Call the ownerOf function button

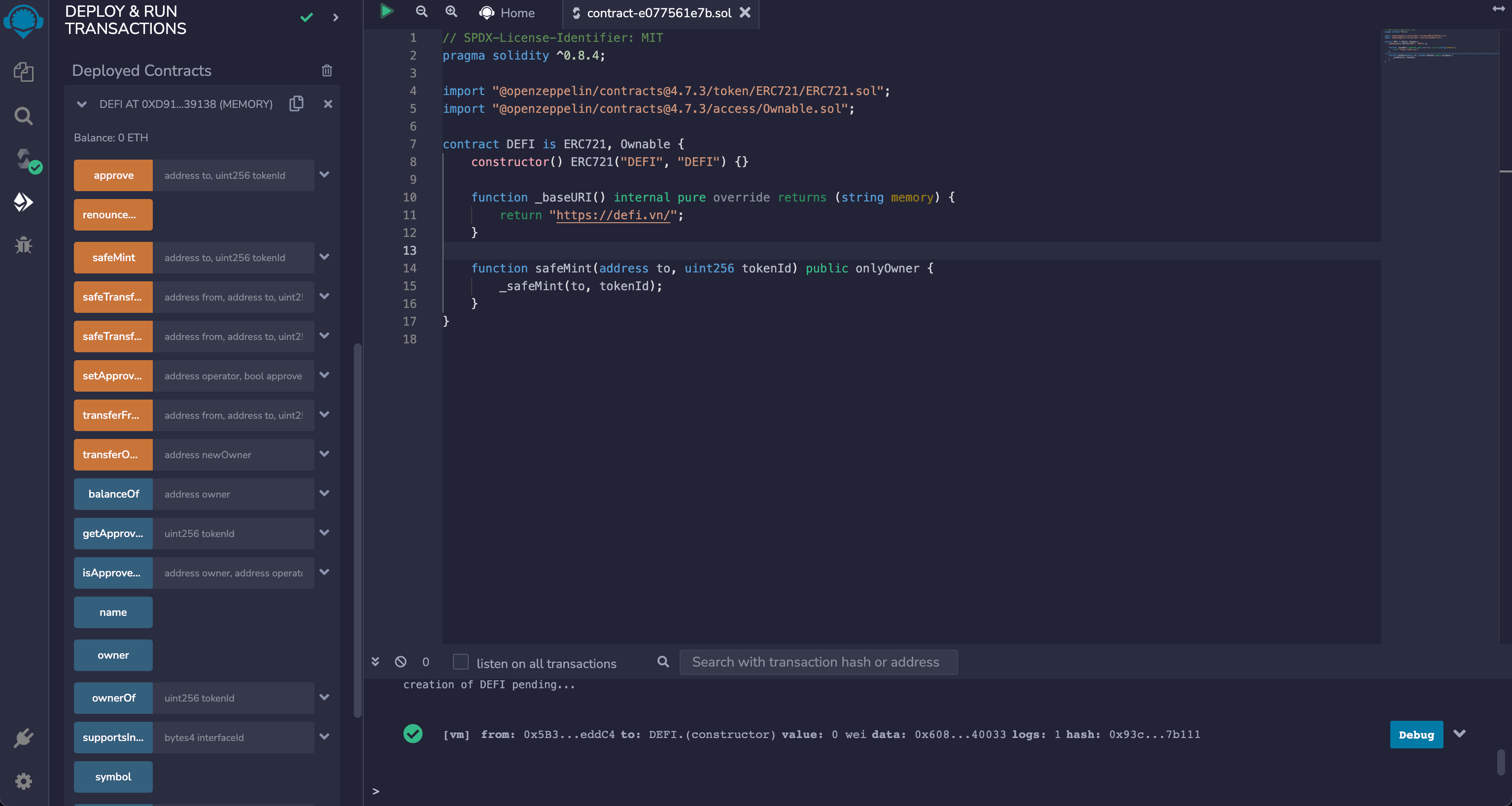[113, 698]
